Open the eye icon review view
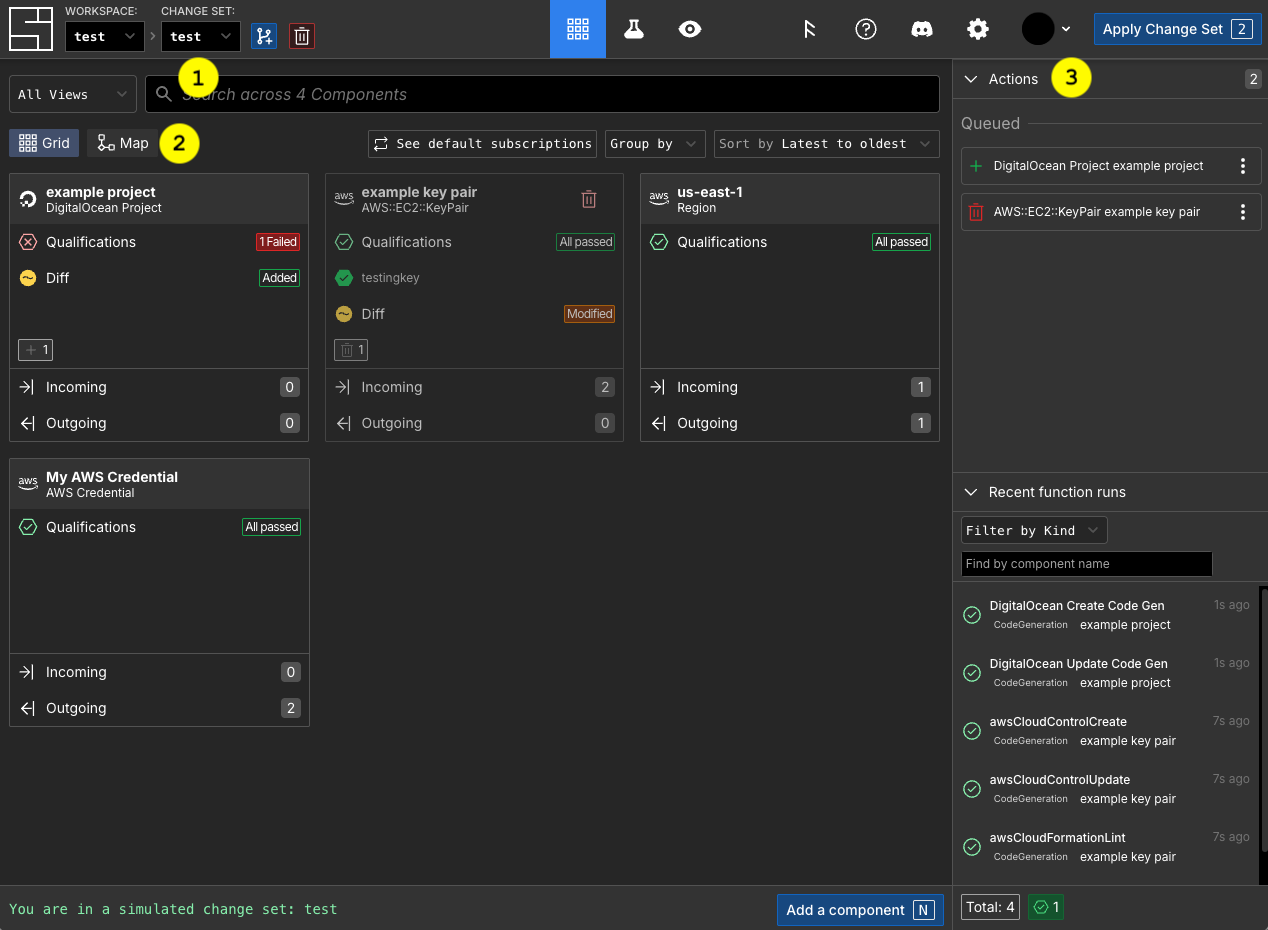Screen dimensions: 1268x930 tap(689, 29)
